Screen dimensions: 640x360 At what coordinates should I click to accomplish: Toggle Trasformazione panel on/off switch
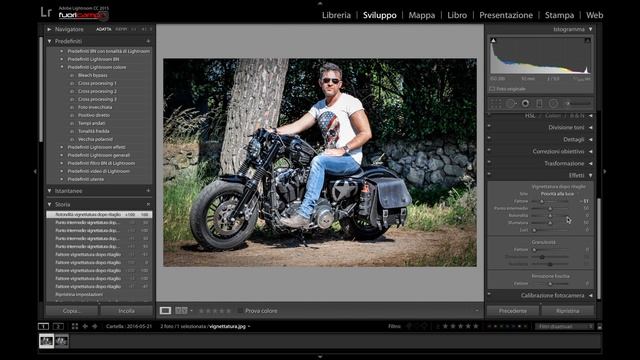[490, 162]
